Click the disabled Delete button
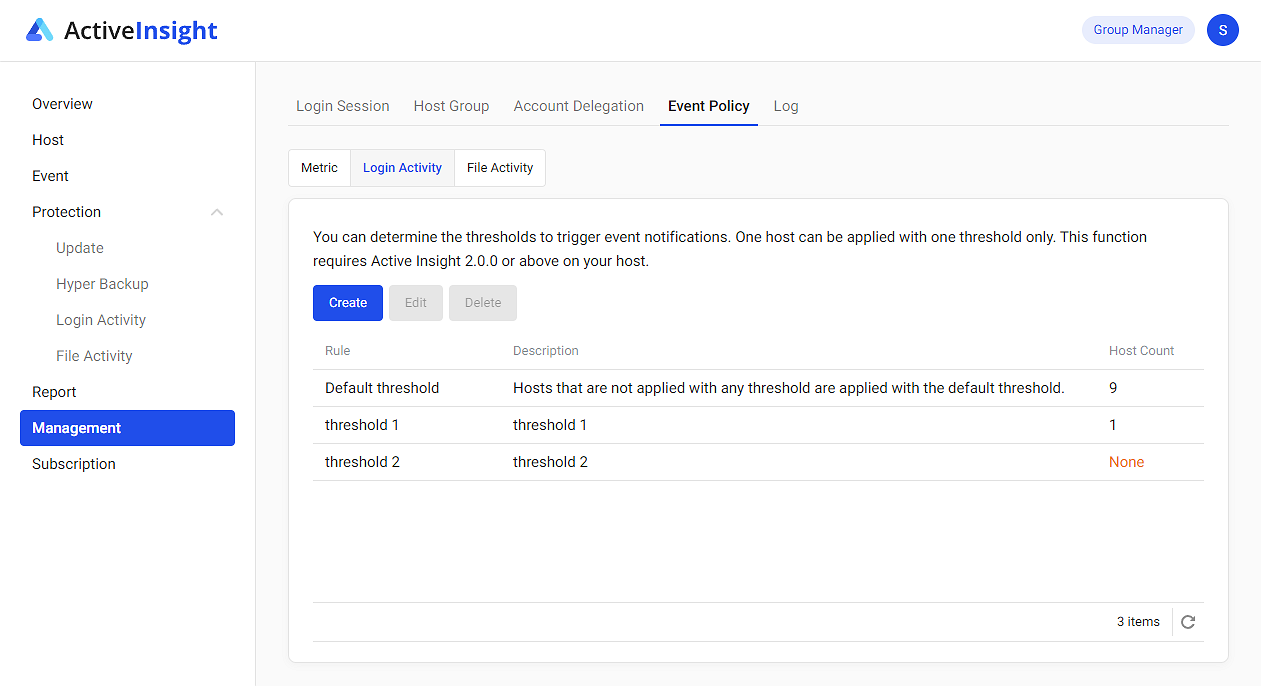Image resolution: width=1261 pixels, height=686 pixels. [x=483, y=302]
